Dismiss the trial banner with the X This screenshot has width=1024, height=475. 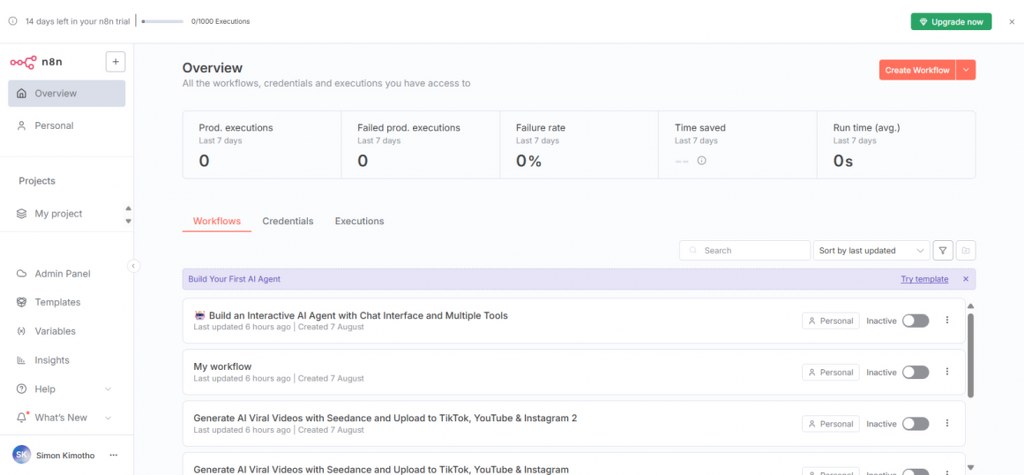(x=1012, y=22)
